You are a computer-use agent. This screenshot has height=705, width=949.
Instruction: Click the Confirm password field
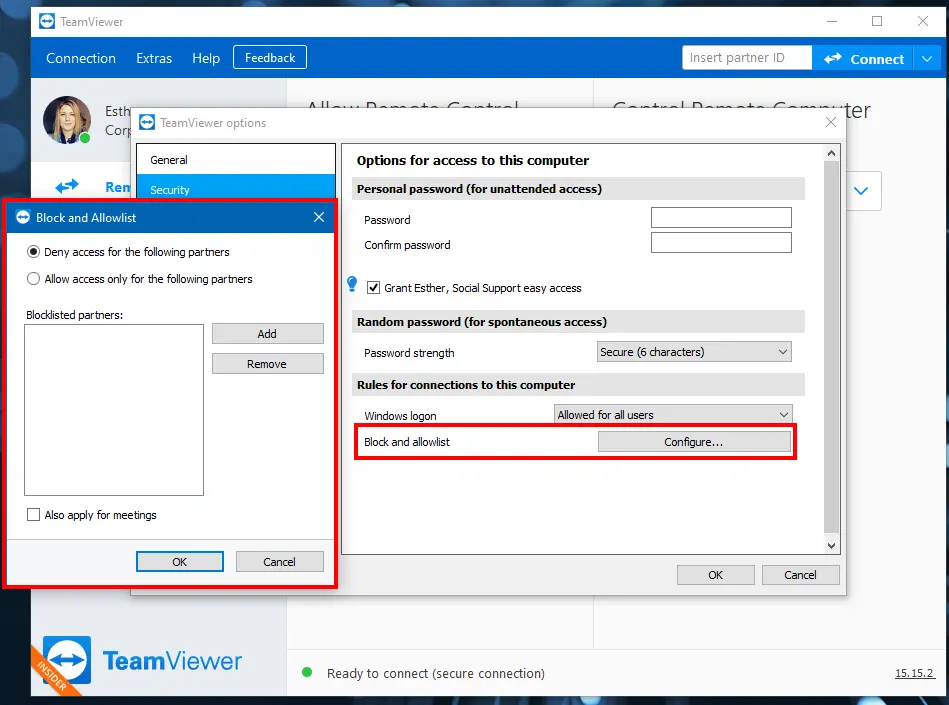tap(721, 243)
